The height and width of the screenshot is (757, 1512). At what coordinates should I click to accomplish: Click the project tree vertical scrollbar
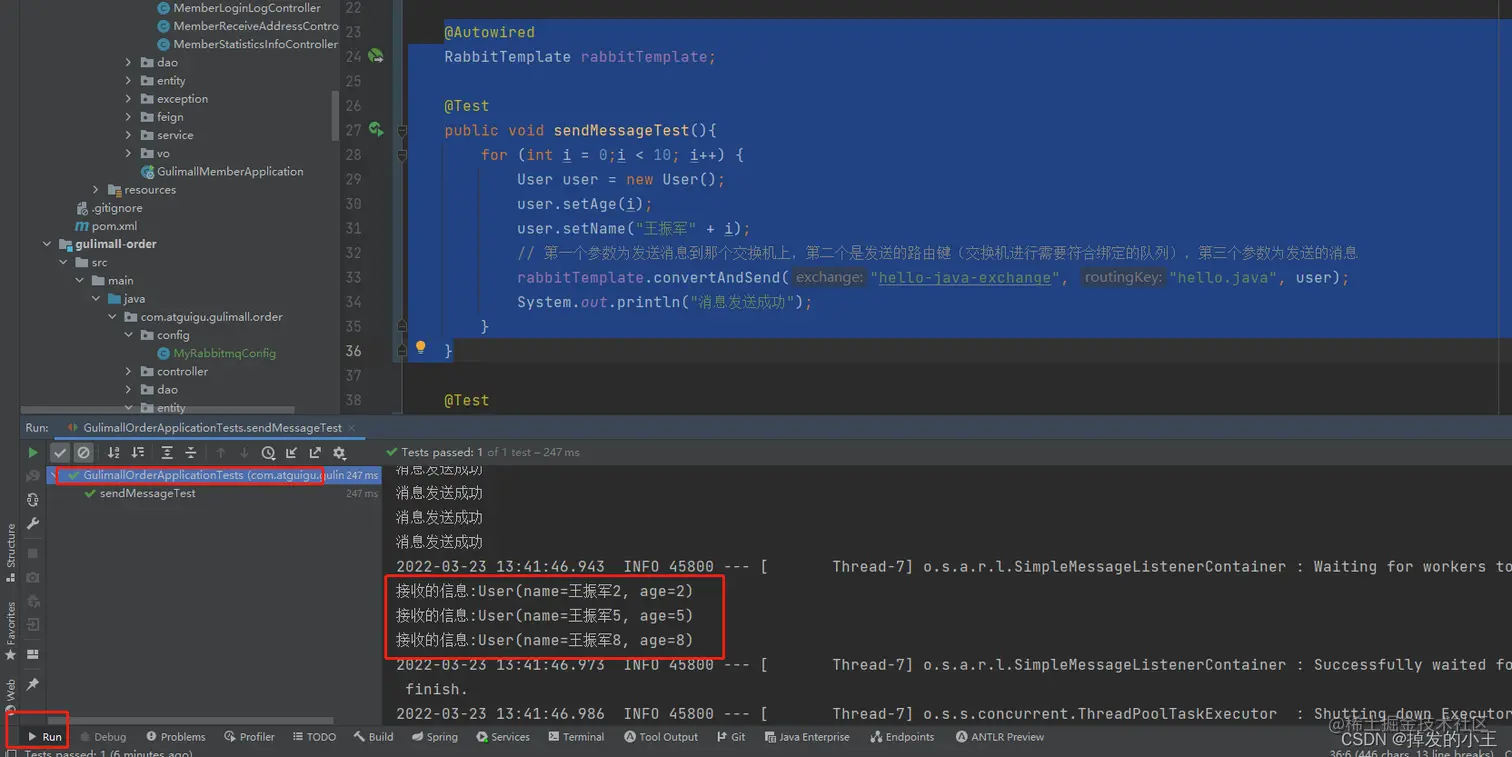coord(335,115)
